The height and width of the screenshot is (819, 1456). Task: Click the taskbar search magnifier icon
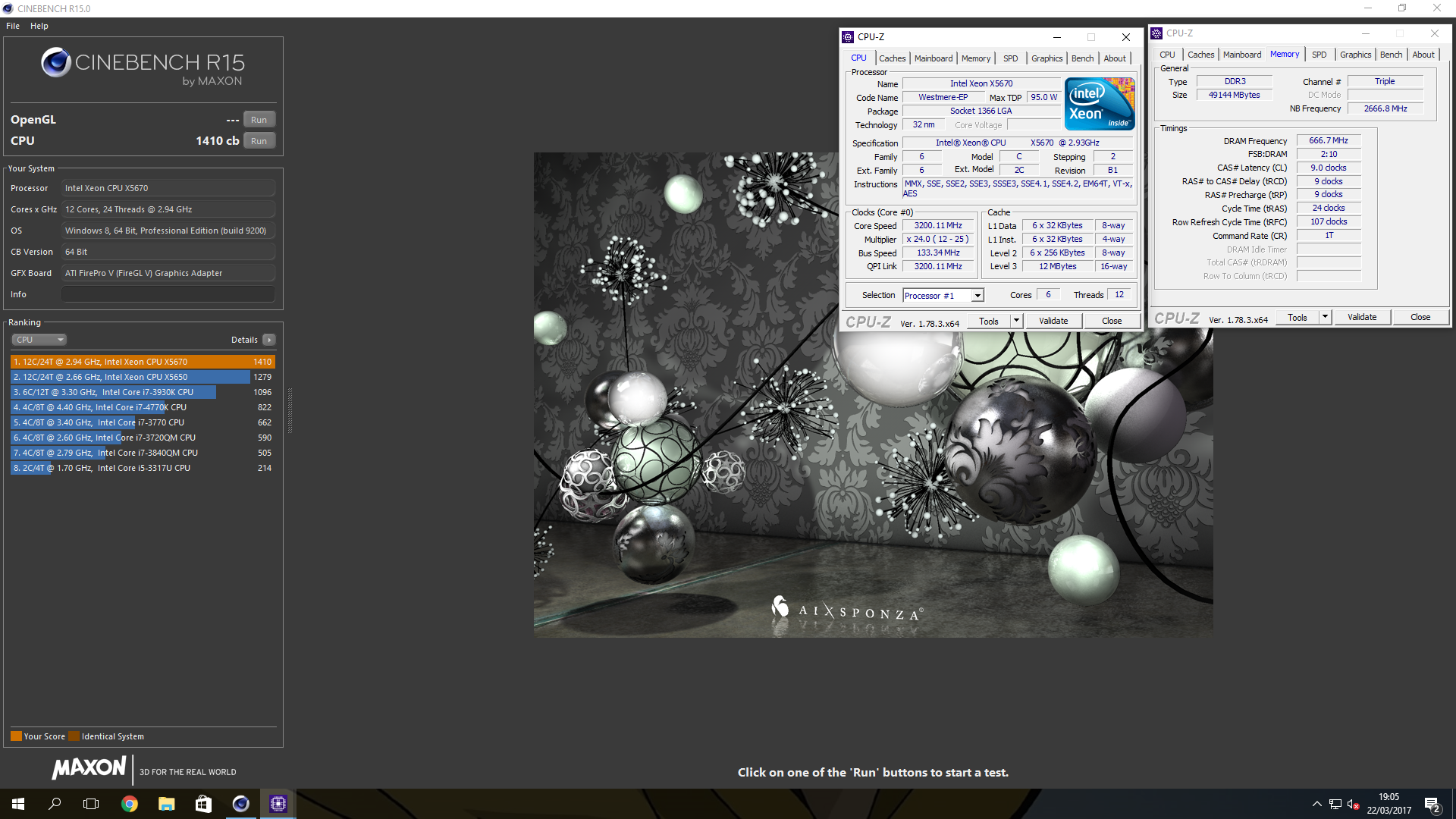[x=55, y=804]
